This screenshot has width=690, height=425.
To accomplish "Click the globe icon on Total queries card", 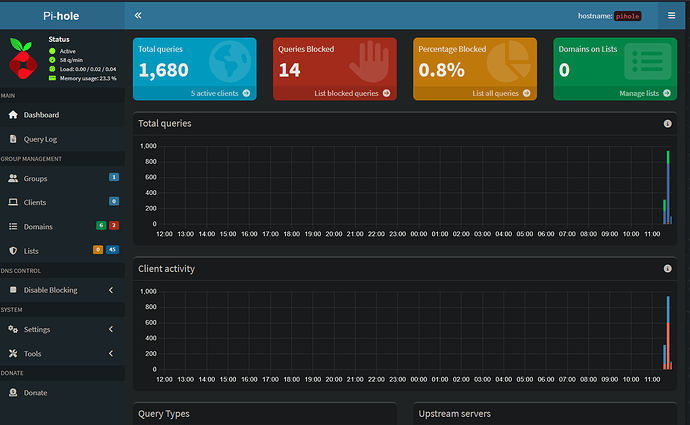I will pyautogui.click(x=230, y=62).
